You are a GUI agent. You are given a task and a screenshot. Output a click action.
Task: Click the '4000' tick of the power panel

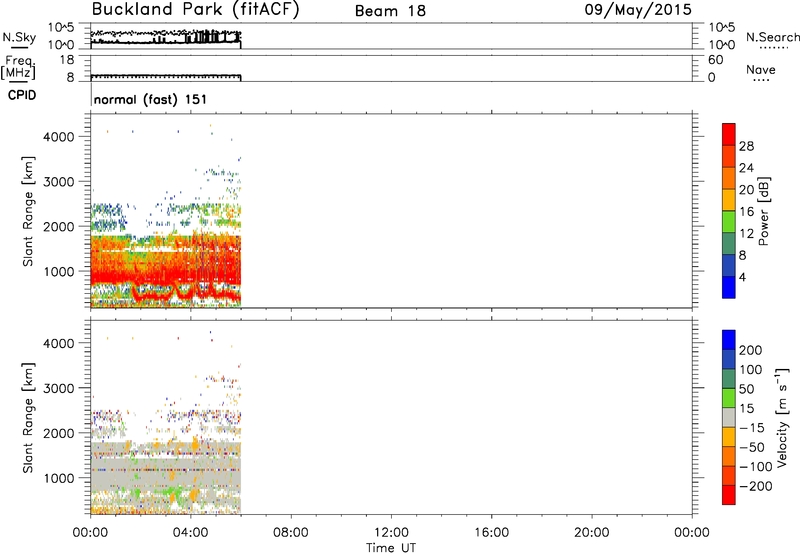[59, 137]
